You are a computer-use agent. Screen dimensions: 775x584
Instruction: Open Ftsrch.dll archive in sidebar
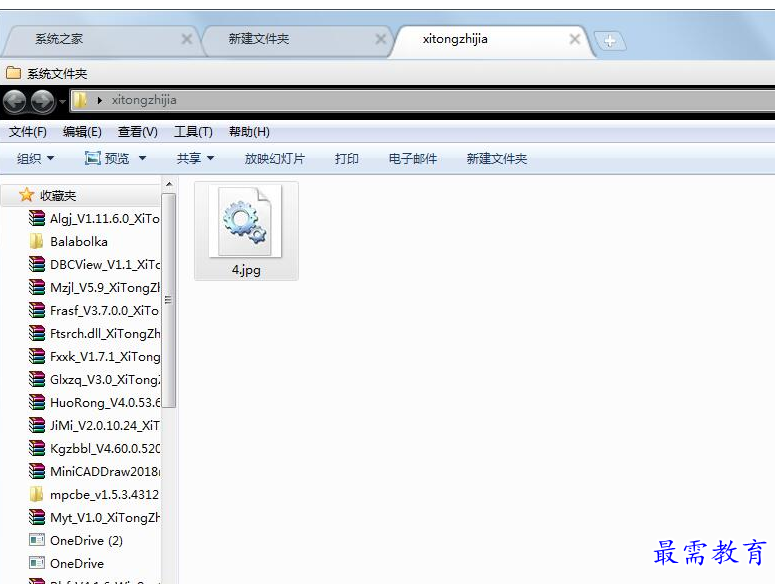click(x=94, y=334)
